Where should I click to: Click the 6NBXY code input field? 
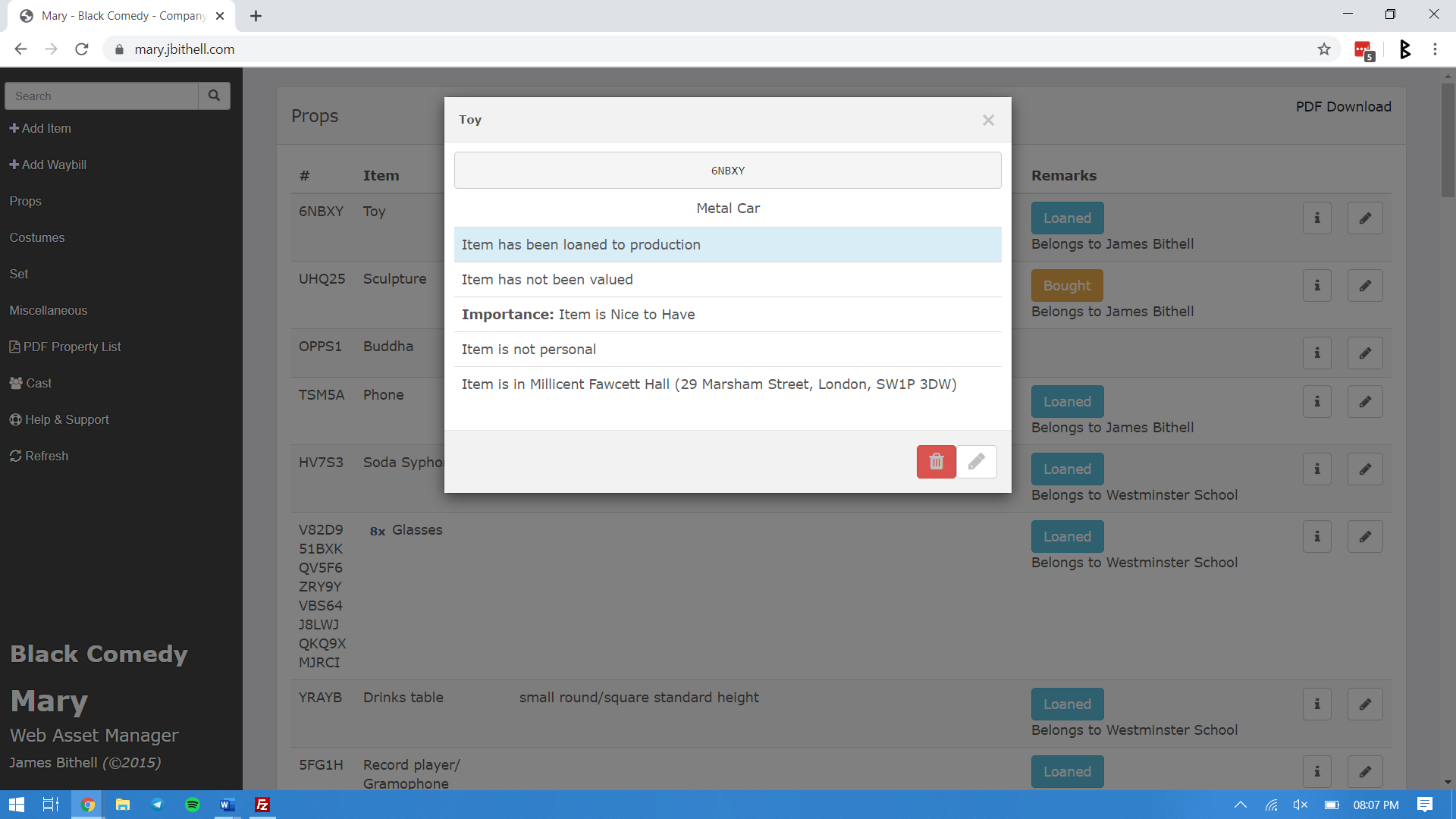click(x=728, y=170)
